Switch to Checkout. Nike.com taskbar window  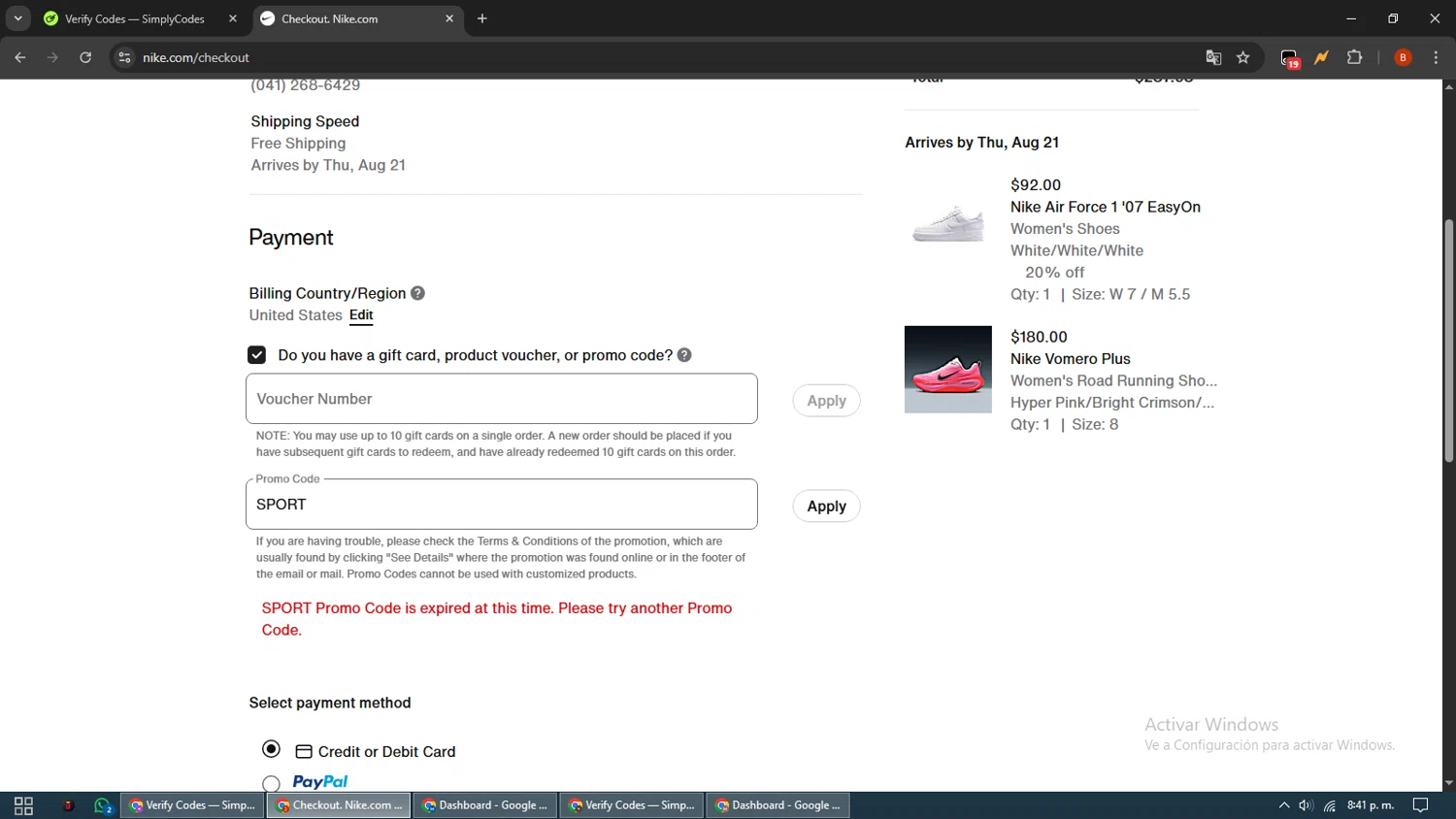point(339,805)
